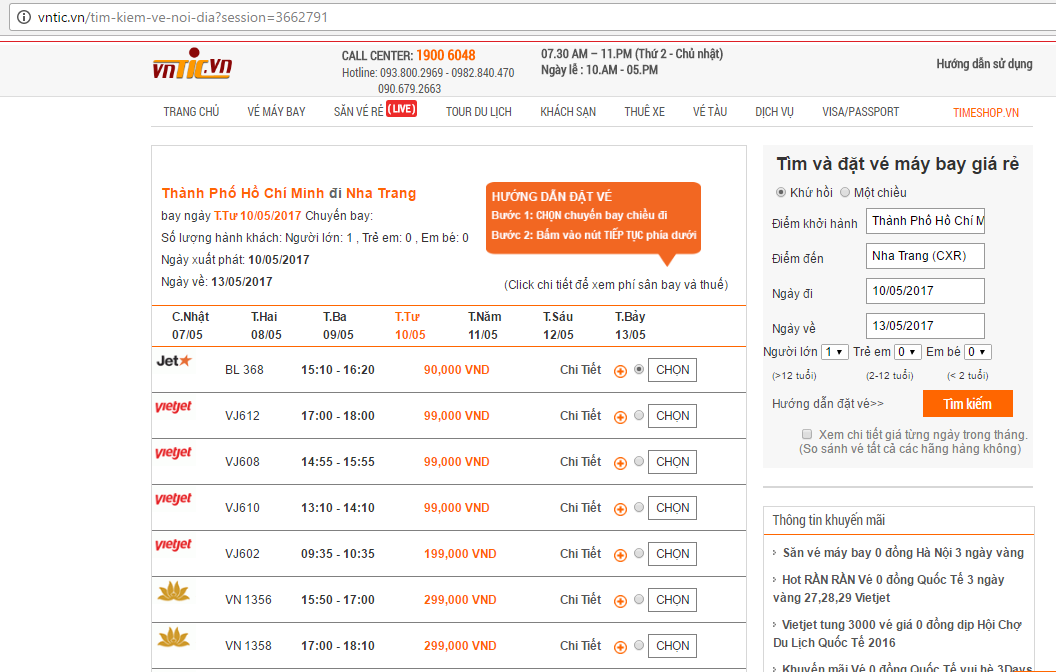Select the C.Nhật 07/05 date tab
The height and width of the screenshot is (672, 1056).
pos(190,325)
